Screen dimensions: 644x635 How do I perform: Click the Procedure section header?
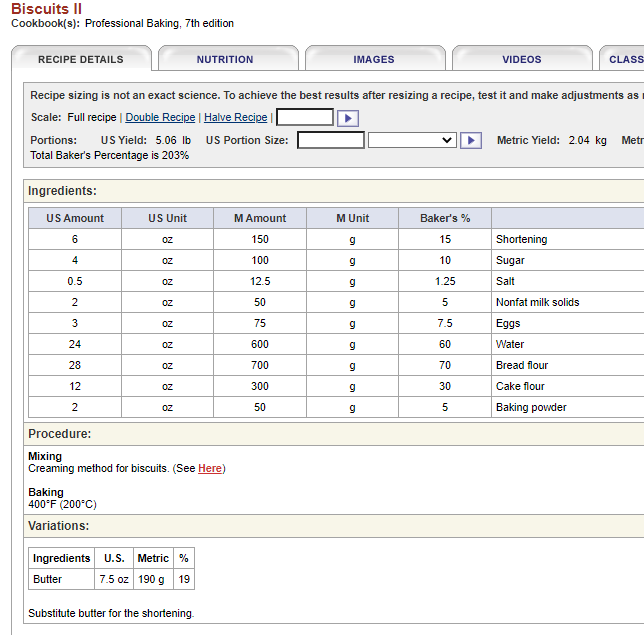tap(60, 434)
